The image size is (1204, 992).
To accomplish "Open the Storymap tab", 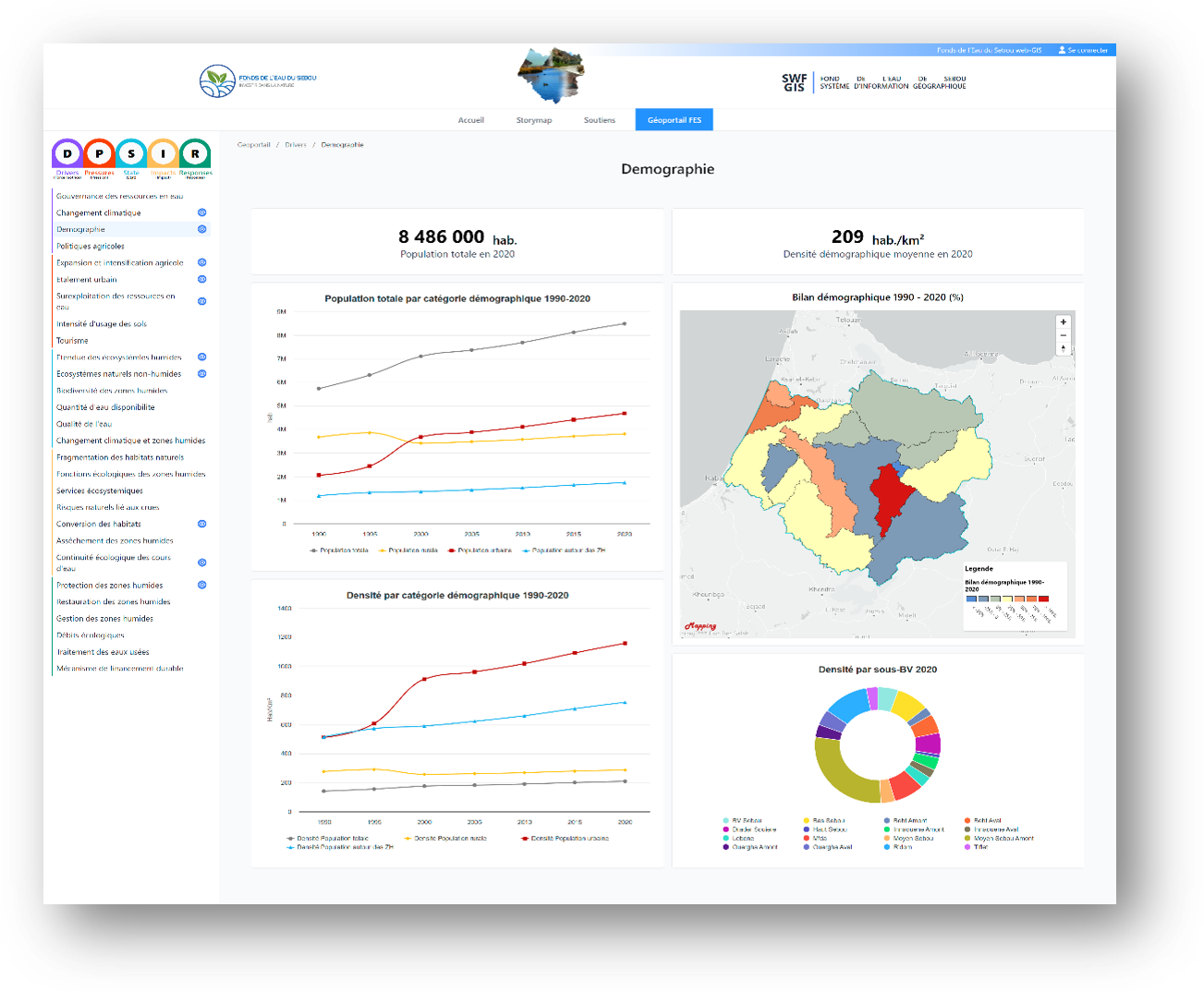I will (534, 120).
